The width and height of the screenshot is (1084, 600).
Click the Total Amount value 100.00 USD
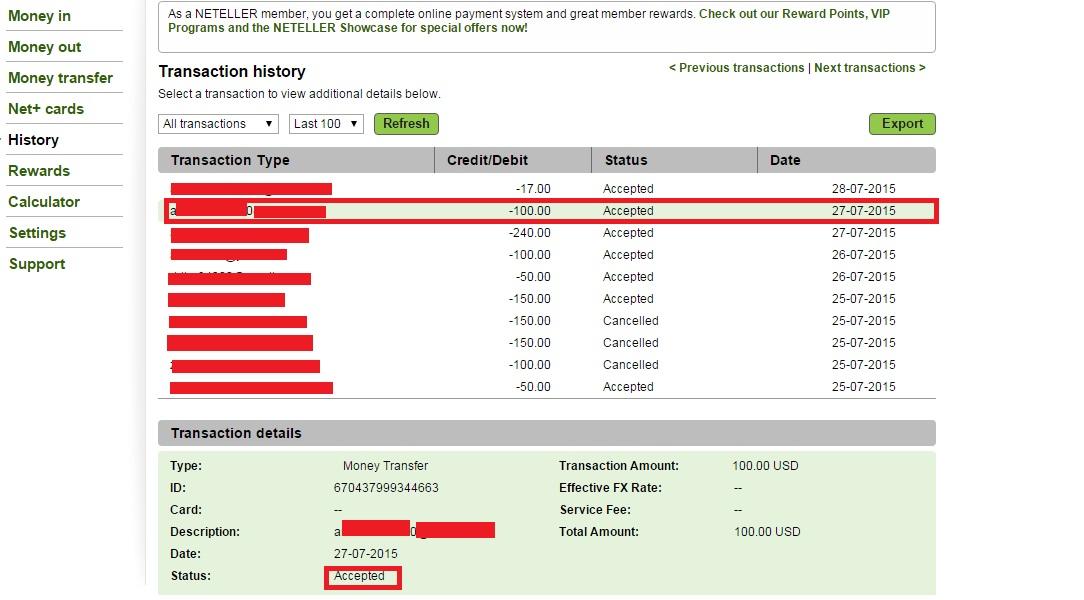coord(767,532)
